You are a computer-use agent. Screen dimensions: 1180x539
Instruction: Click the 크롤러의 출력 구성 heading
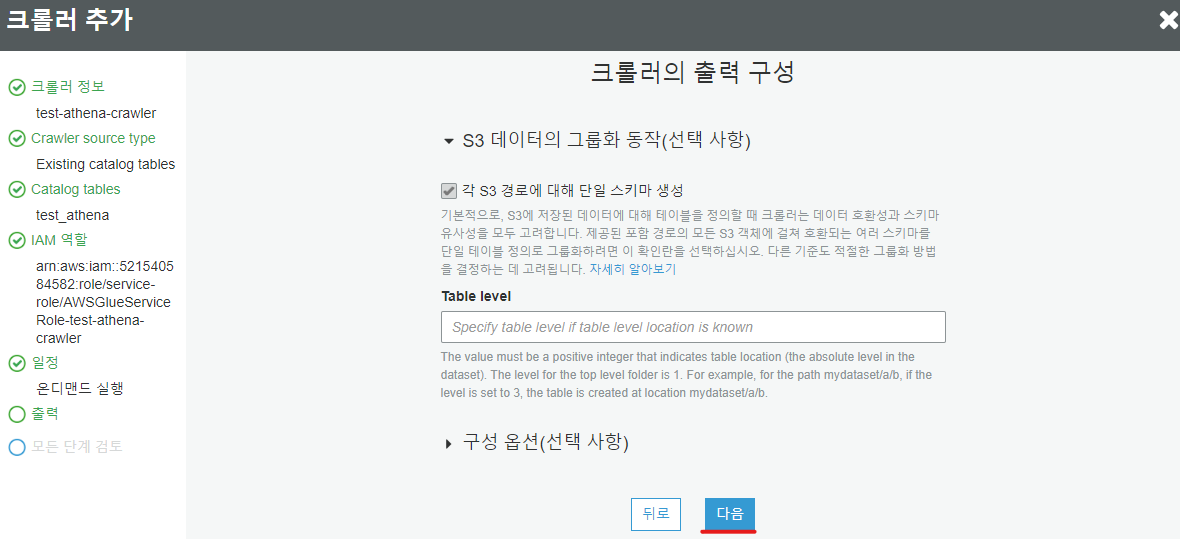(692, 73)
